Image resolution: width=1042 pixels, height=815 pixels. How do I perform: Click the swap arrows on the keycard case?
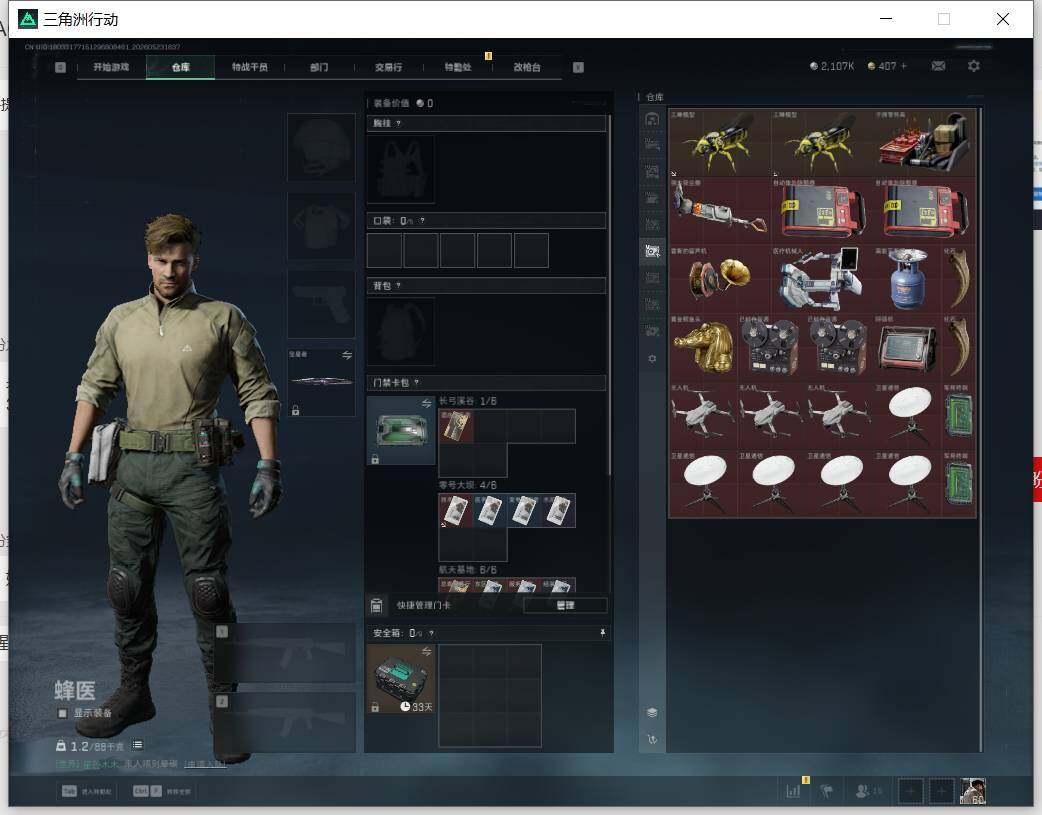pos(427,404)
